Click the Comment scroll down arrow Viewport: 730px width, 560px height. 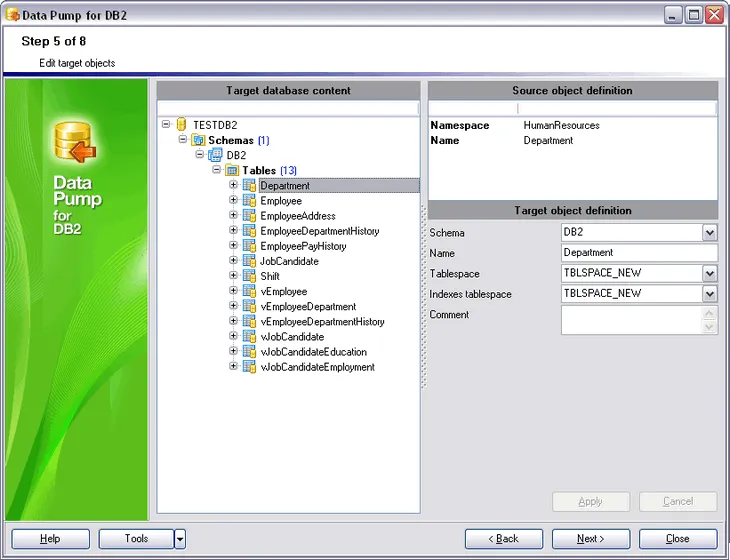[x=709, y=327]
